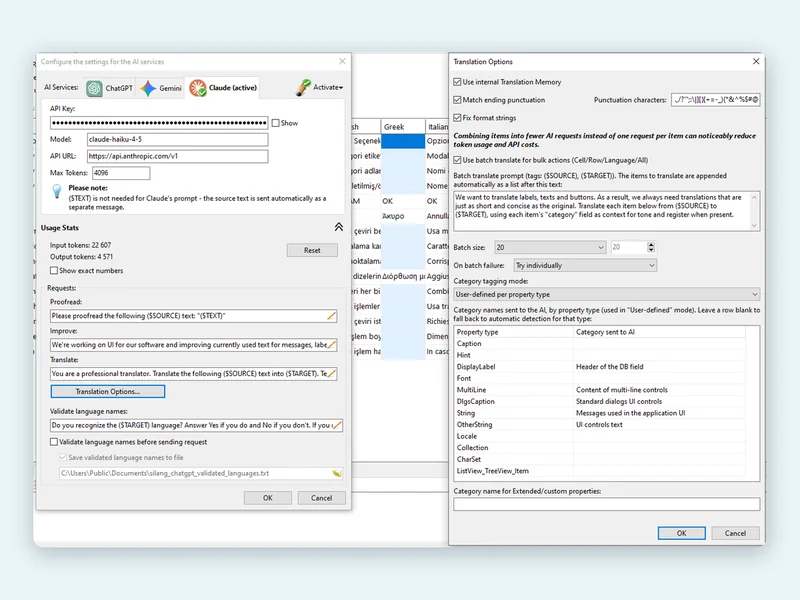Uncheck Fix format strings
The height and width of the screenshot is (600, 800).
pos(457,118)
